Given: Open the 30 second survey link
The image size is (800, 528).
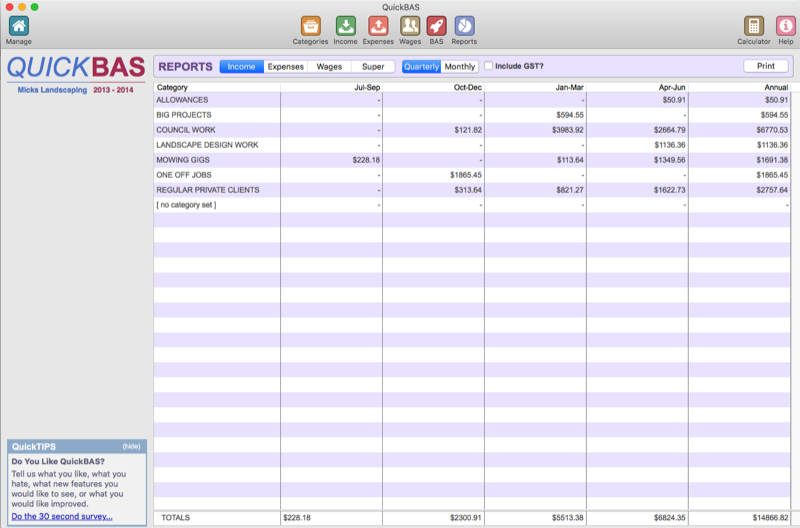Looking at the screenshot, I should [x=62, y=516].
